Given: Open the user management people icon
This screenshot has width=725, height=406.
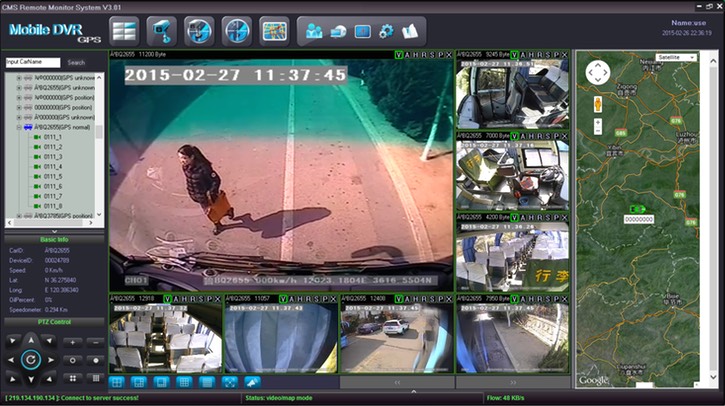Looking at the screenshot, I should point(315,30).
